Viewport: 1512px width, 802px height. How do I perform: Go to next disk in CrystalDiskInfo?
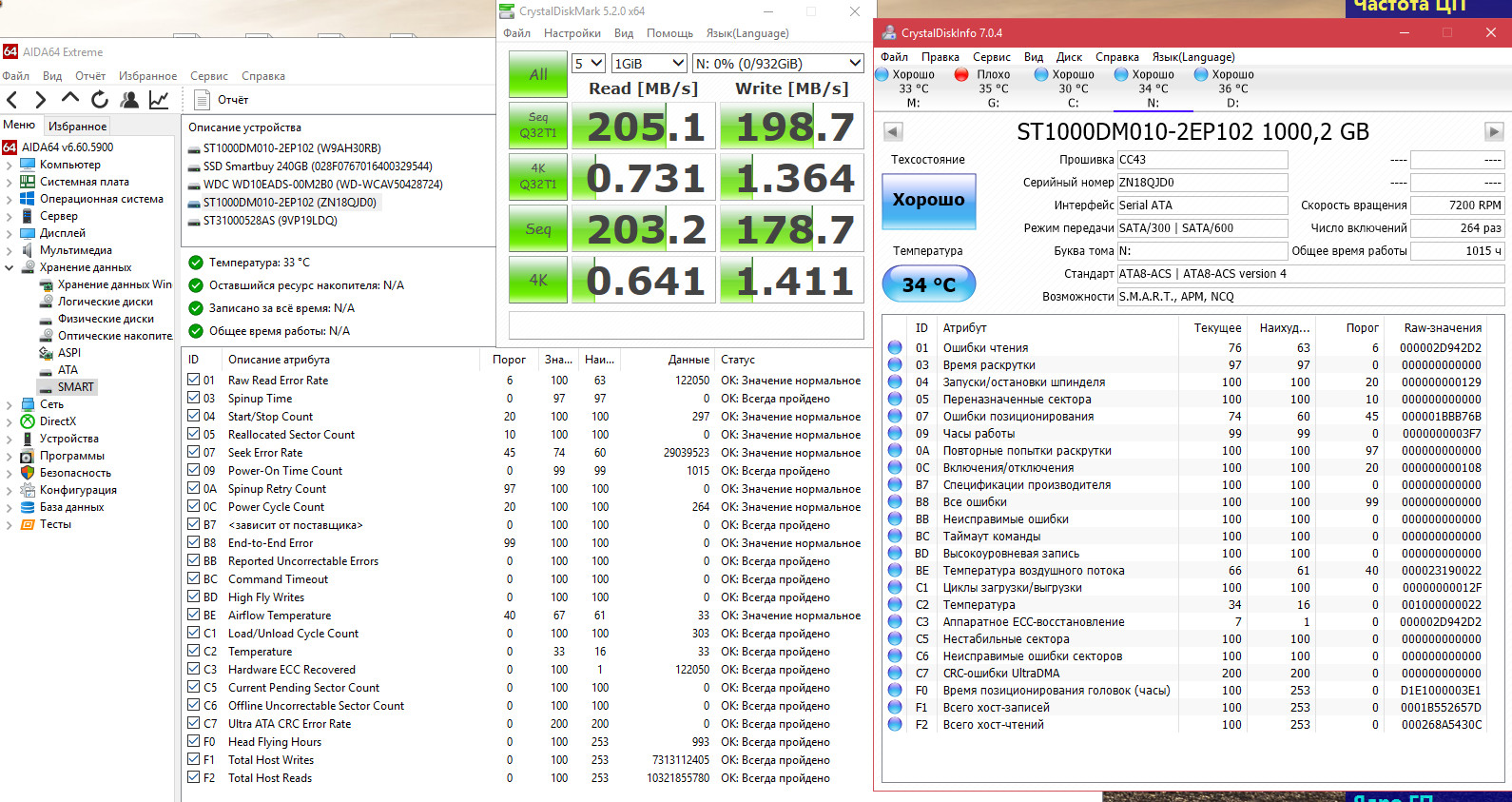pyautogui.click(x=1494, y=131)
